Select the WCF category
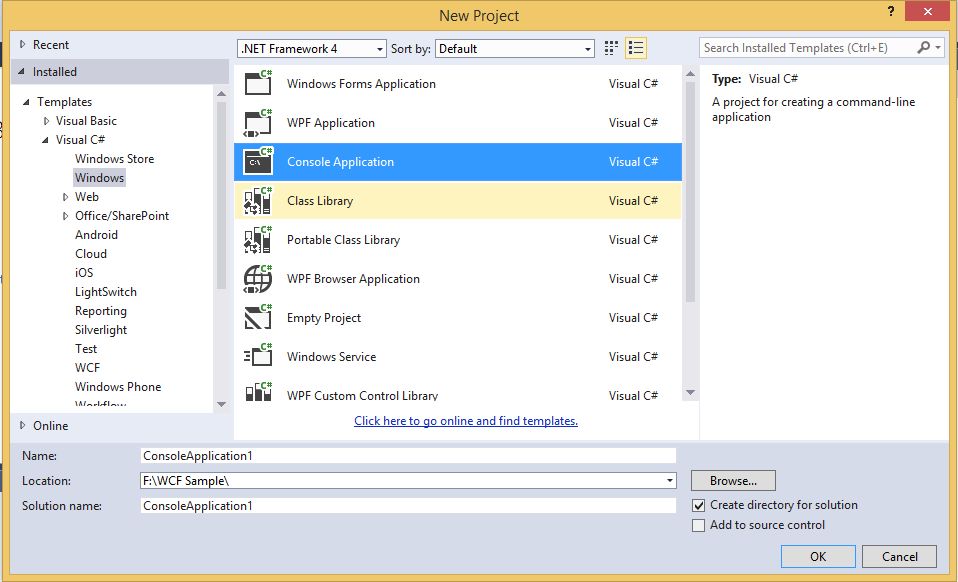The width and height of the screenshot is (958, 582). [87, 368]
